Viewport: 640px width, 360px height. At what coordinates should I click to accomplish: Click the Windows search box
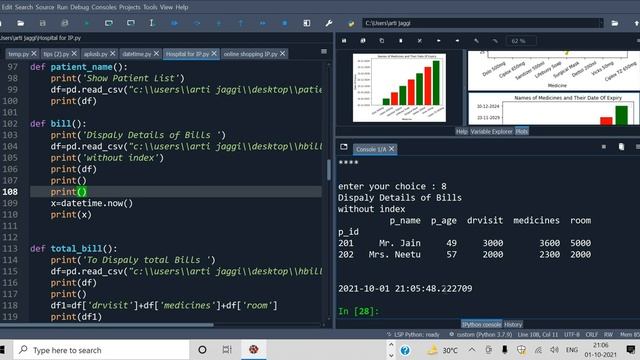102,350
